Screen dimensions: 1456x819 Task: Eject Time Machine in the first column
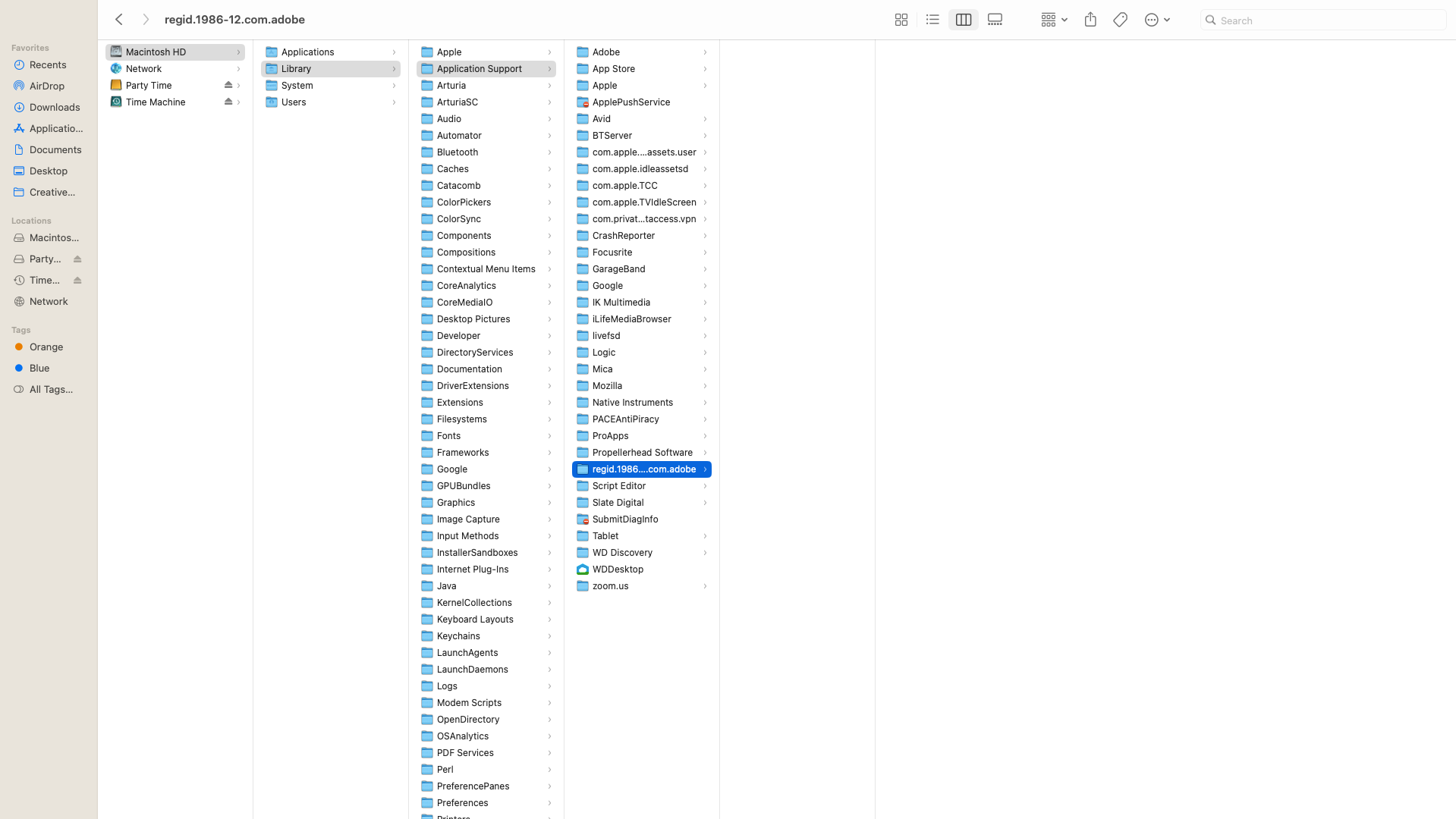point(228,102)
